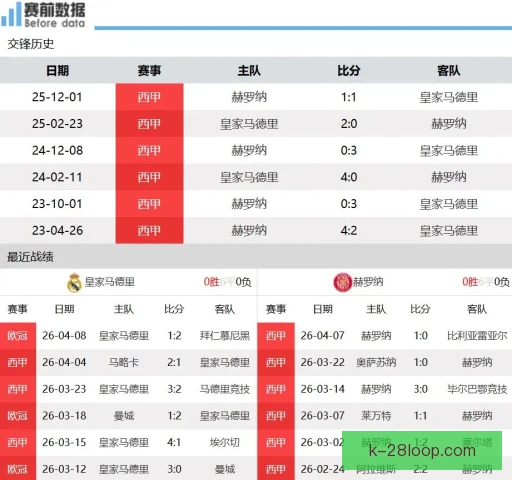This screenshot has height=480, width=512.
Task: Click the 比分 header in the 交锋历史 table
Action: pos(349,71)
